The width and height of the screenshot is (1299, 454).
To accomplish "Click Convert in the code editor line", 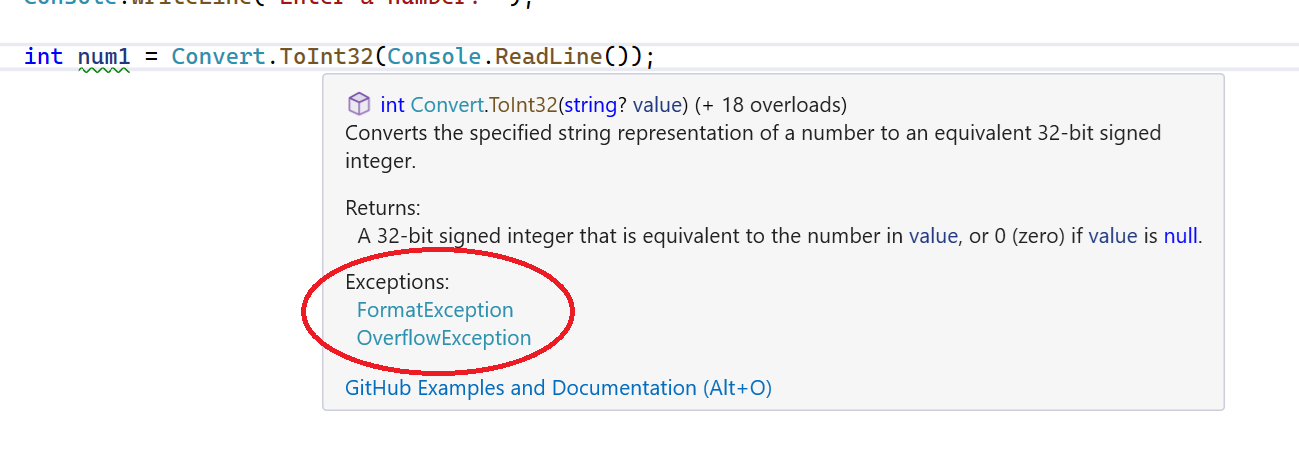I will point(218,56).
